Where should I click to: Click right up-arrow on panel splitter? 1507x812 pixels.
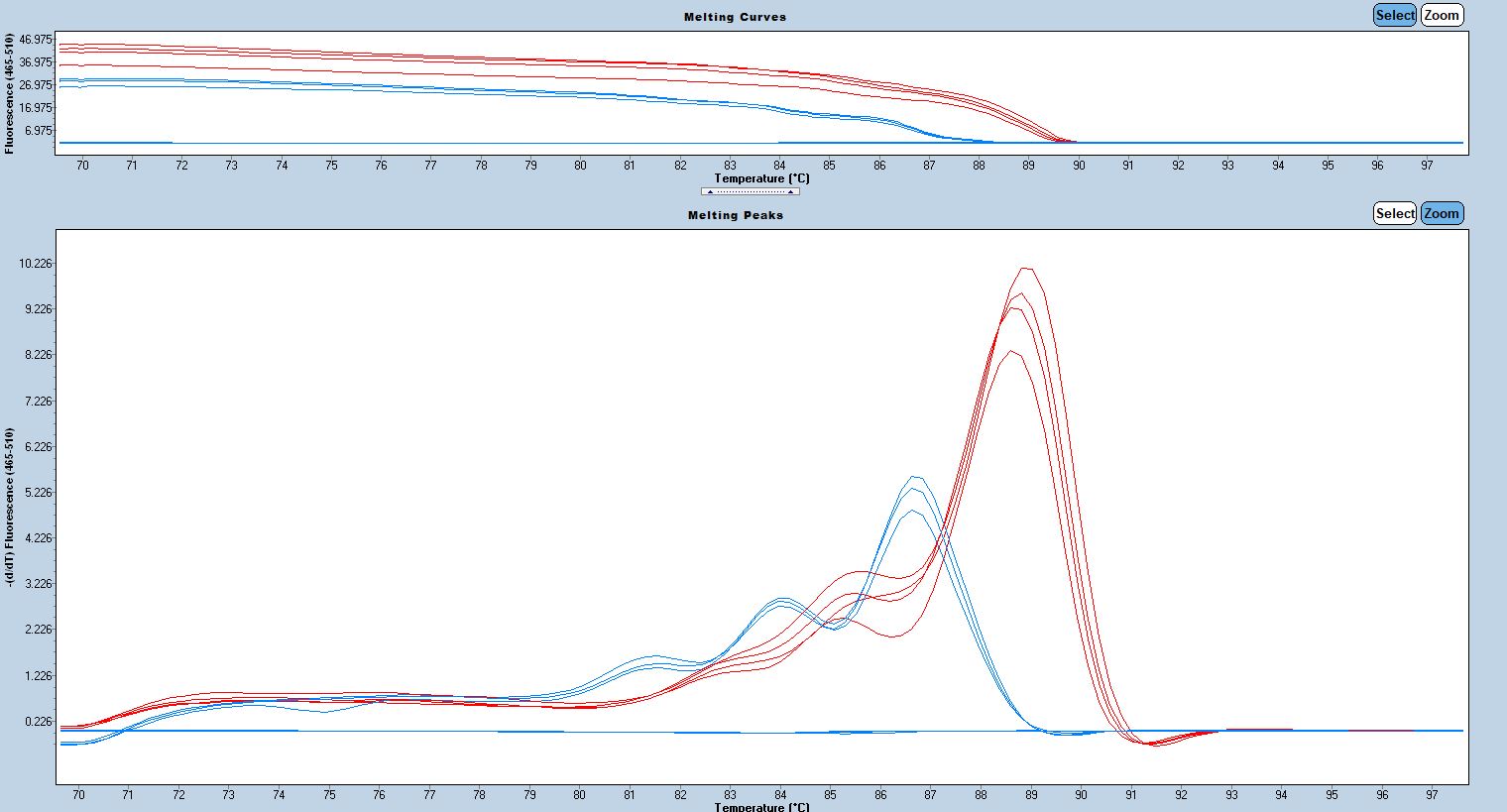pyautogui.click(x=790, y=191)
